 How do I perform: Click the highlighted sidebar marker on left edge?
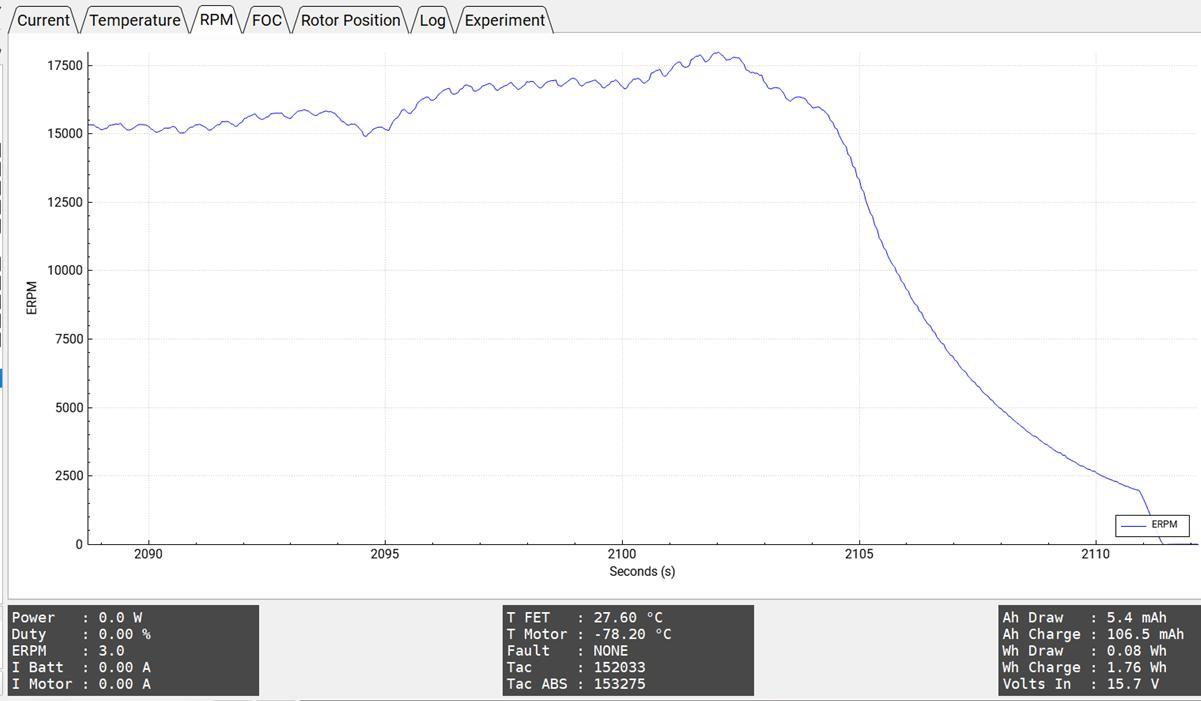pos(3,380)
